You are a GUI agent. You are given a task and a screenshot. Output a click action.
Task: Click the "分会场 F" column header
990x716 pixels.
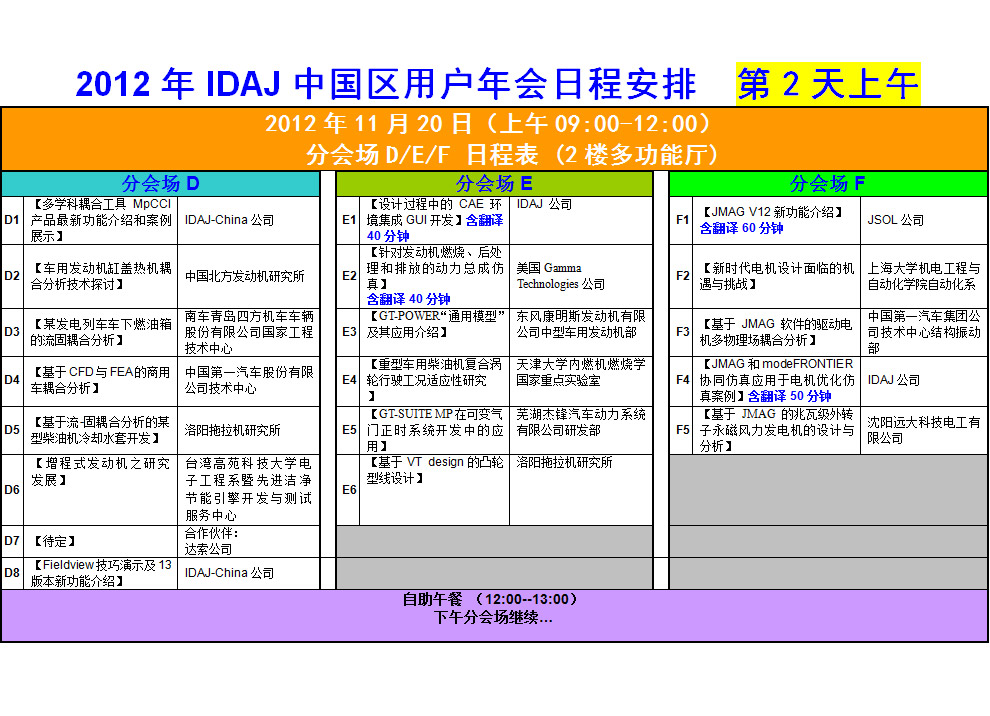828,184
